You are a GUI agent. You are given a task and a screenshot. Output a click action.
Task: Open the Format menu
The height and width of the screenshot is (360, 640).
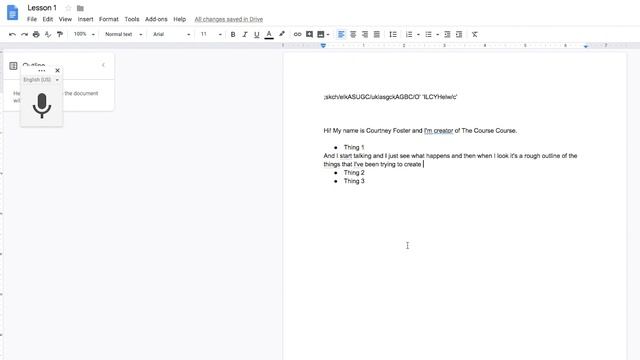109,19
